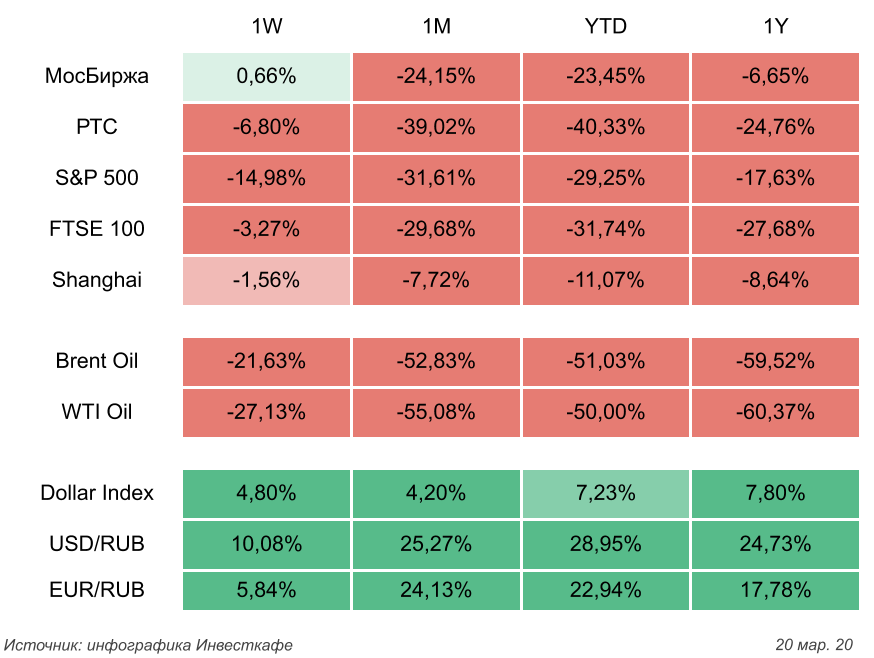The image size is (874, 658).
Task: Click the date label 20 мар. 20
Action: (814, 644)
